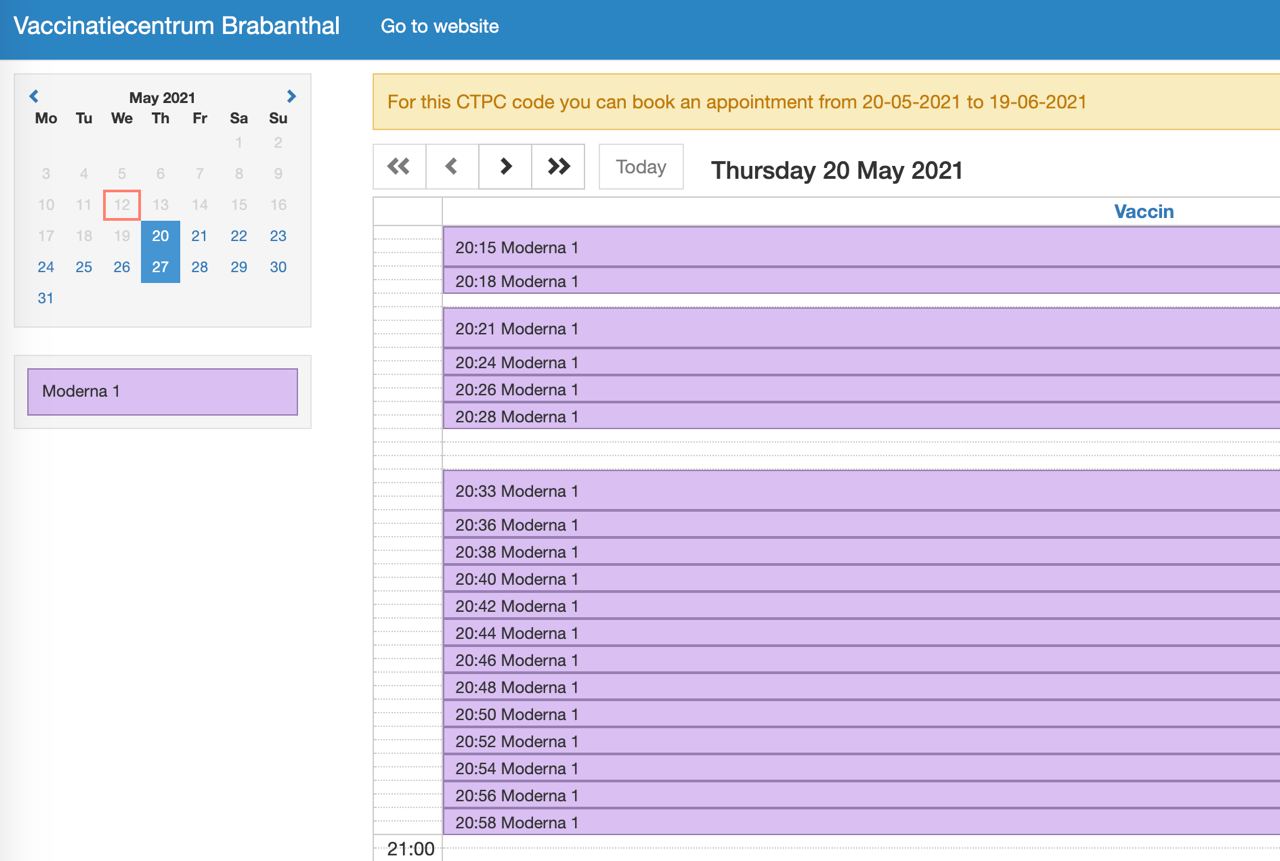Book the 20:24 Moderna 1 slot

[x=861, y=362]
